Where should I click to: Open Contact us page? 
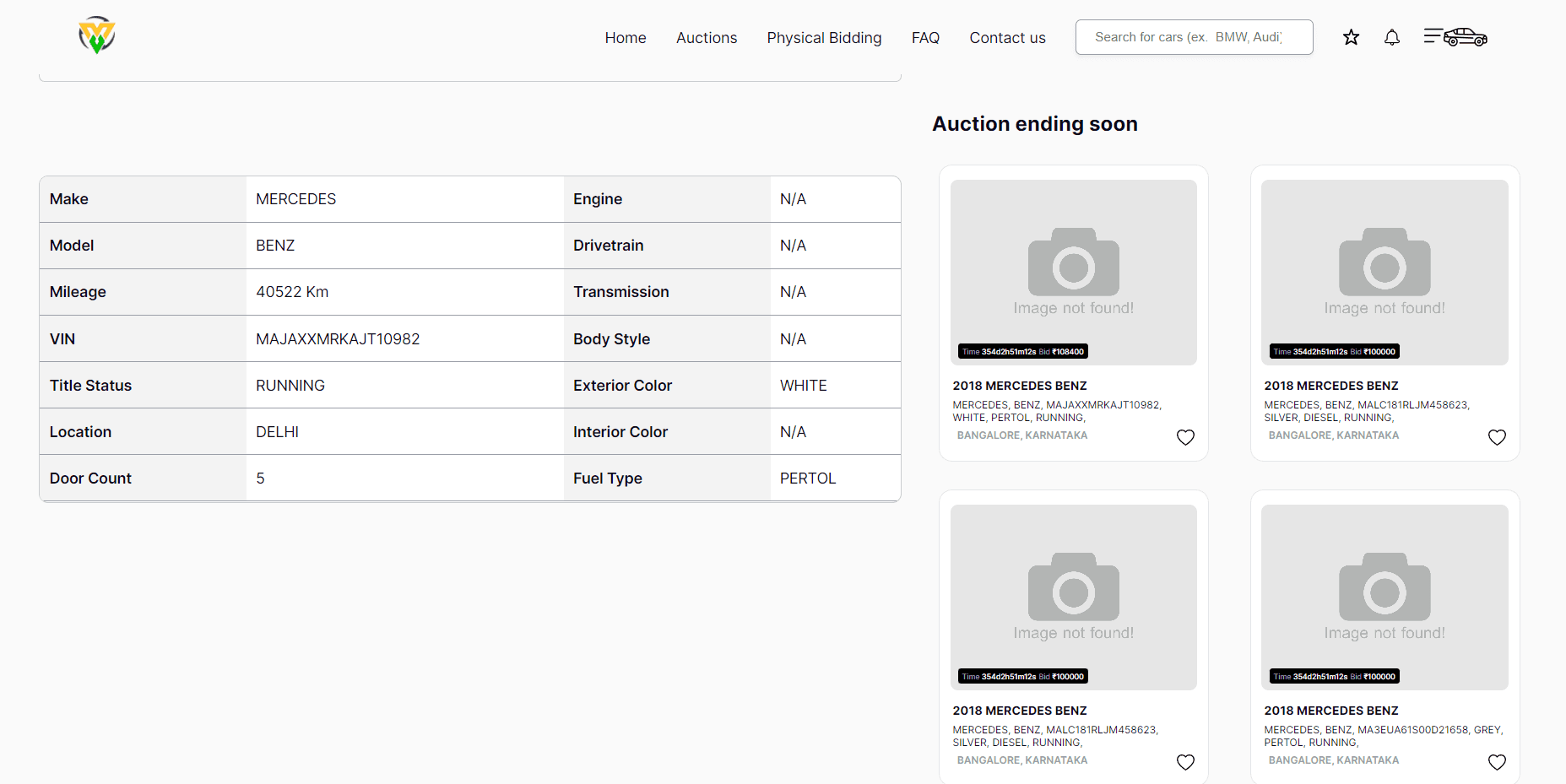(1007, 38)
